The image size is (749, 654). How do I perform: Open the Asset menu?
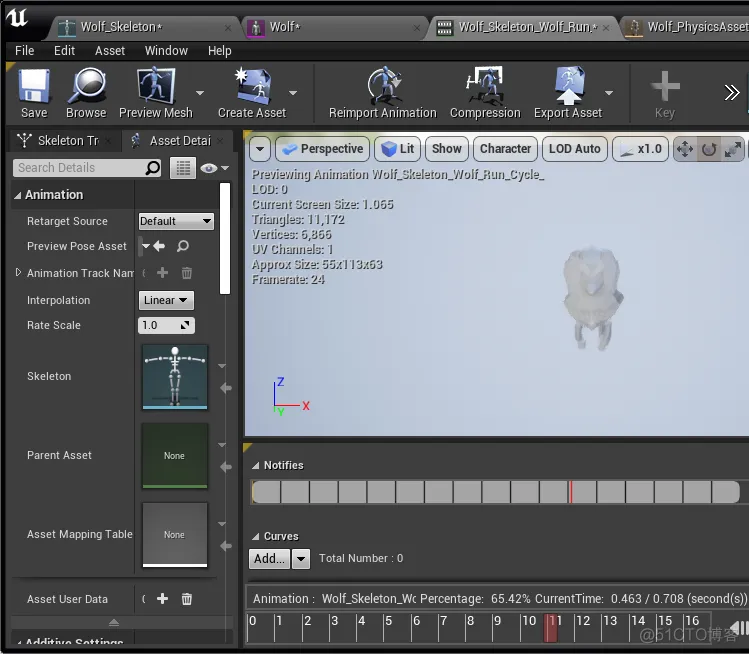click(x=110, y=51)
